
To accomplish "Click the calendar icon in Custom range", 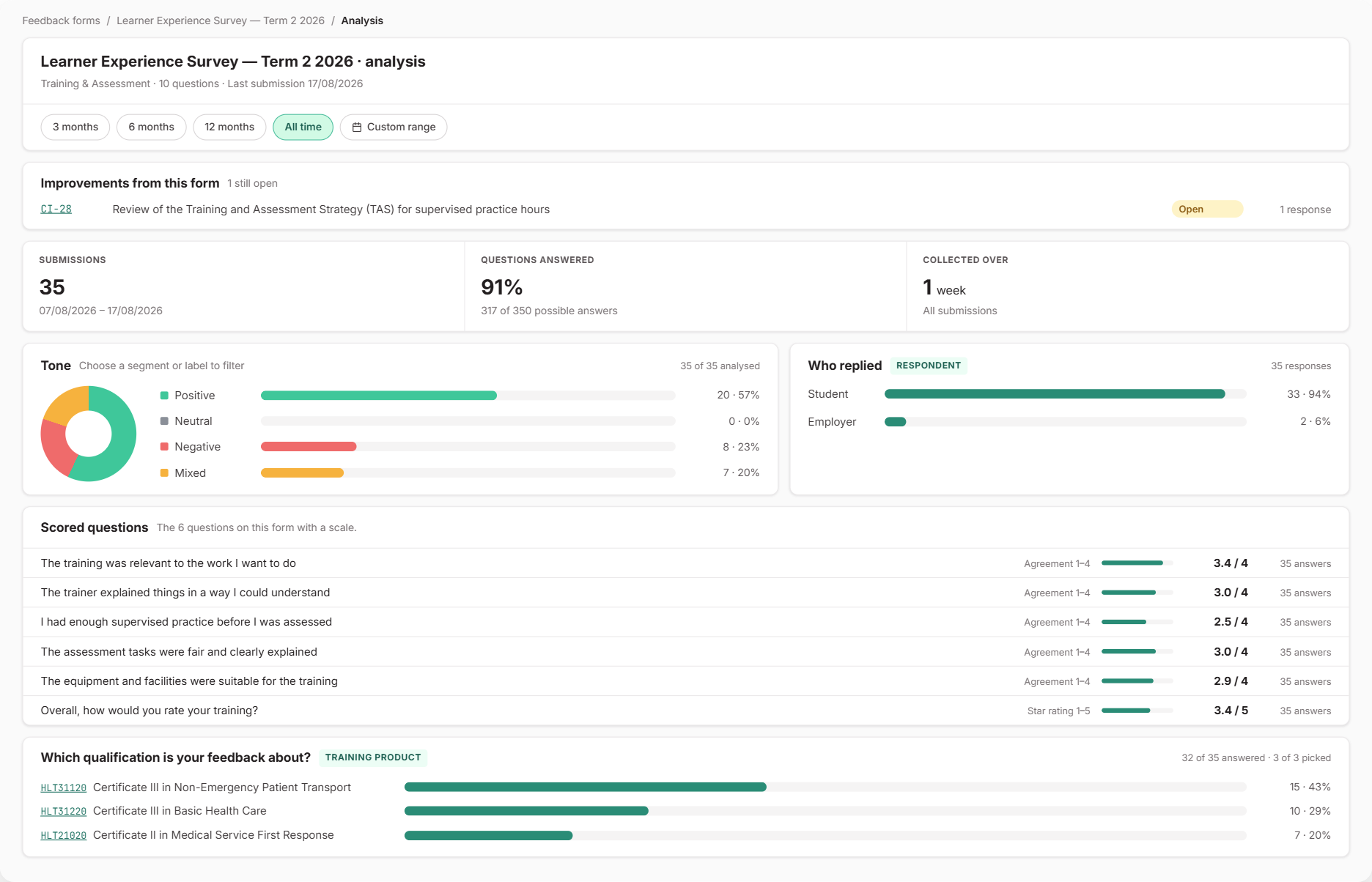I will pyautogui.click(x=357, y=127).
